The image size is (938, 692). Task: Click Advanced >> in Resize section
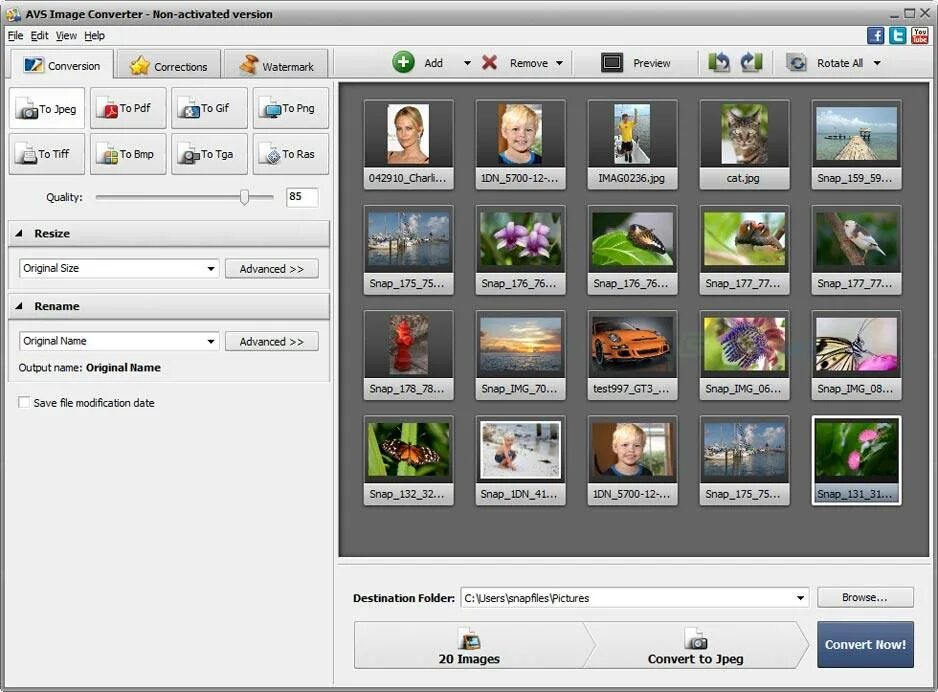[x=272, y=269]
